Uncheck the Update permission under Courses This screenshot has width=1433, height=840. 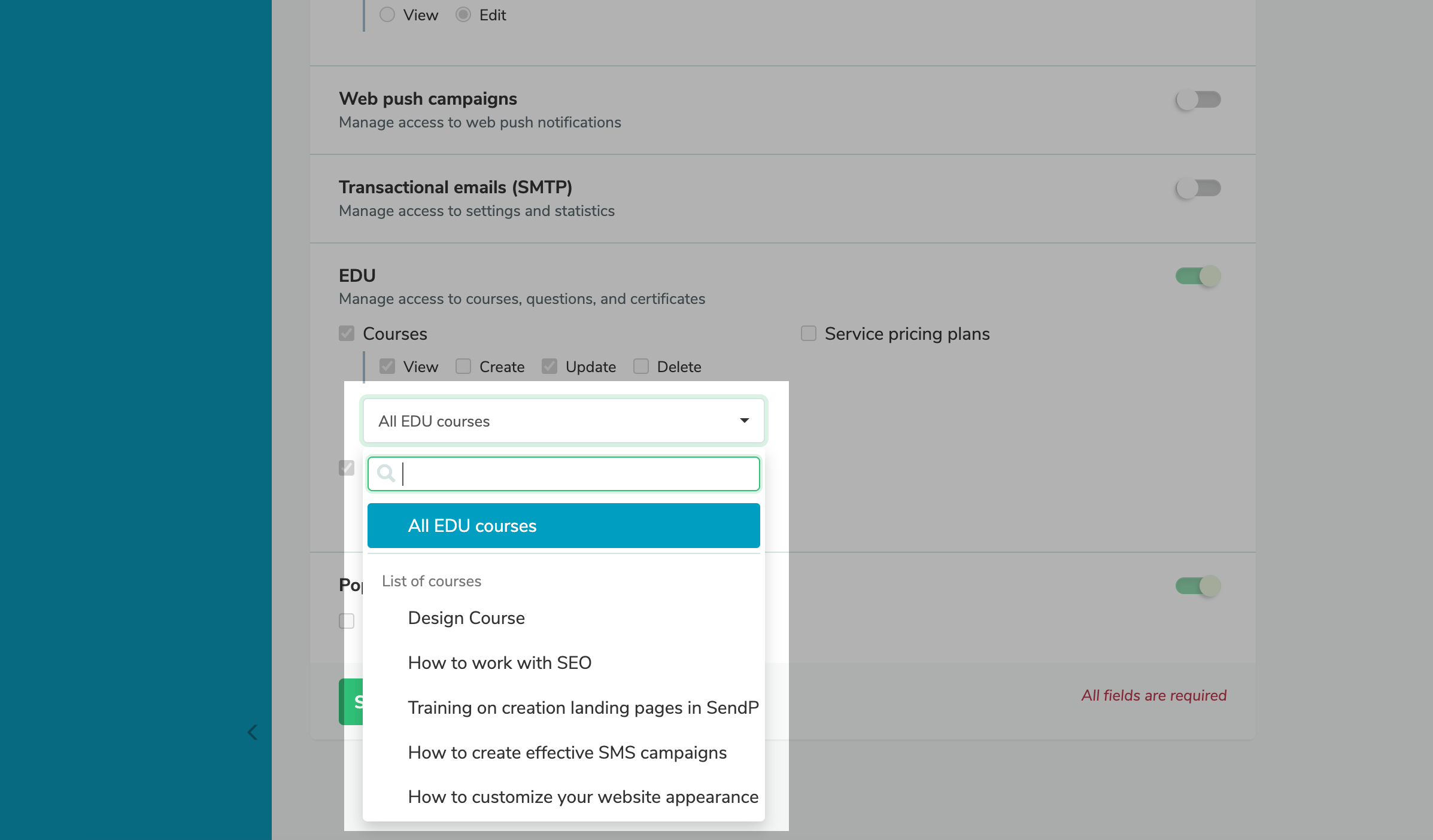[549, 366]
